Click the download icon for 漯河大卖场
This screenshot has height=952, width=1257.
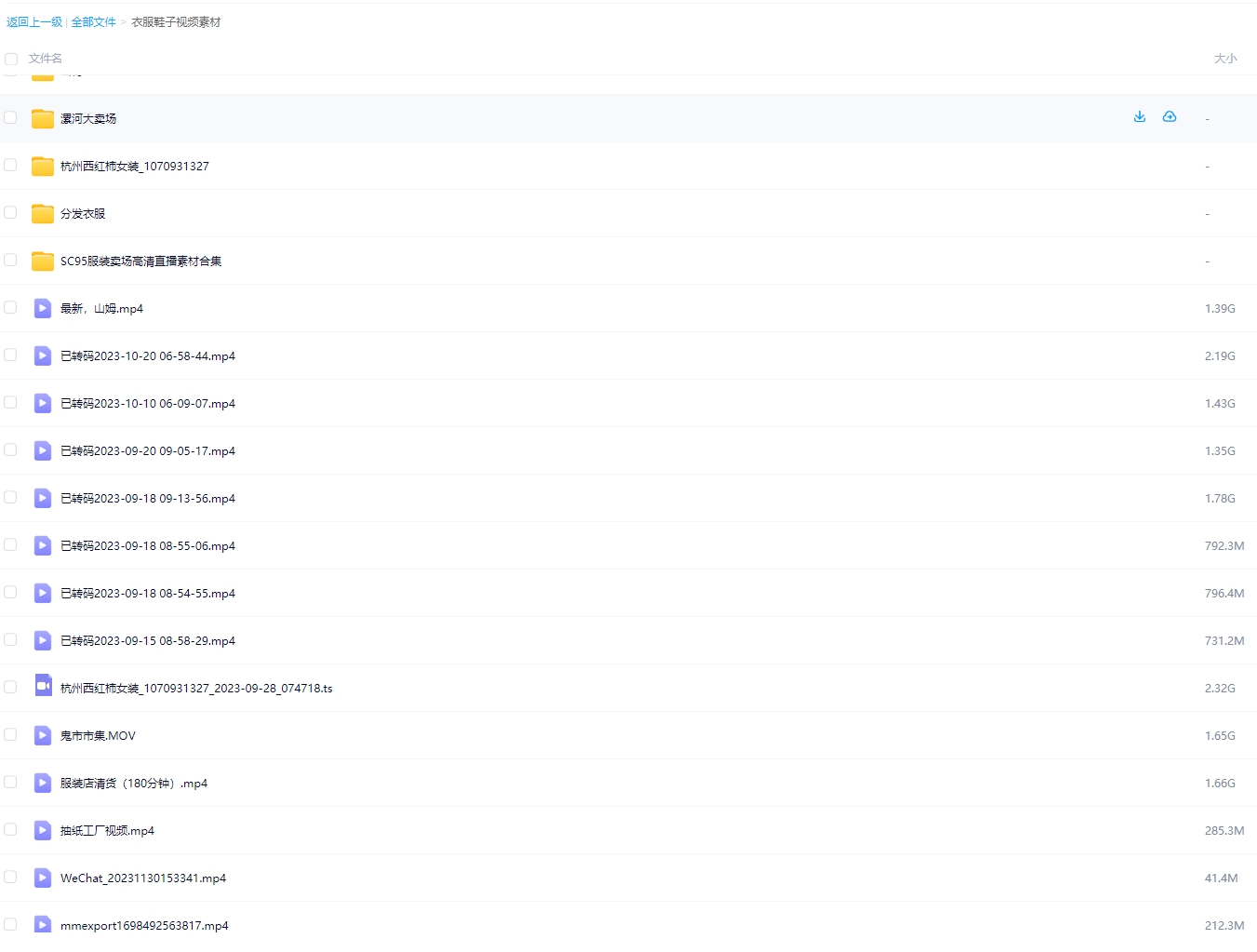click(x=1140, y=117)
